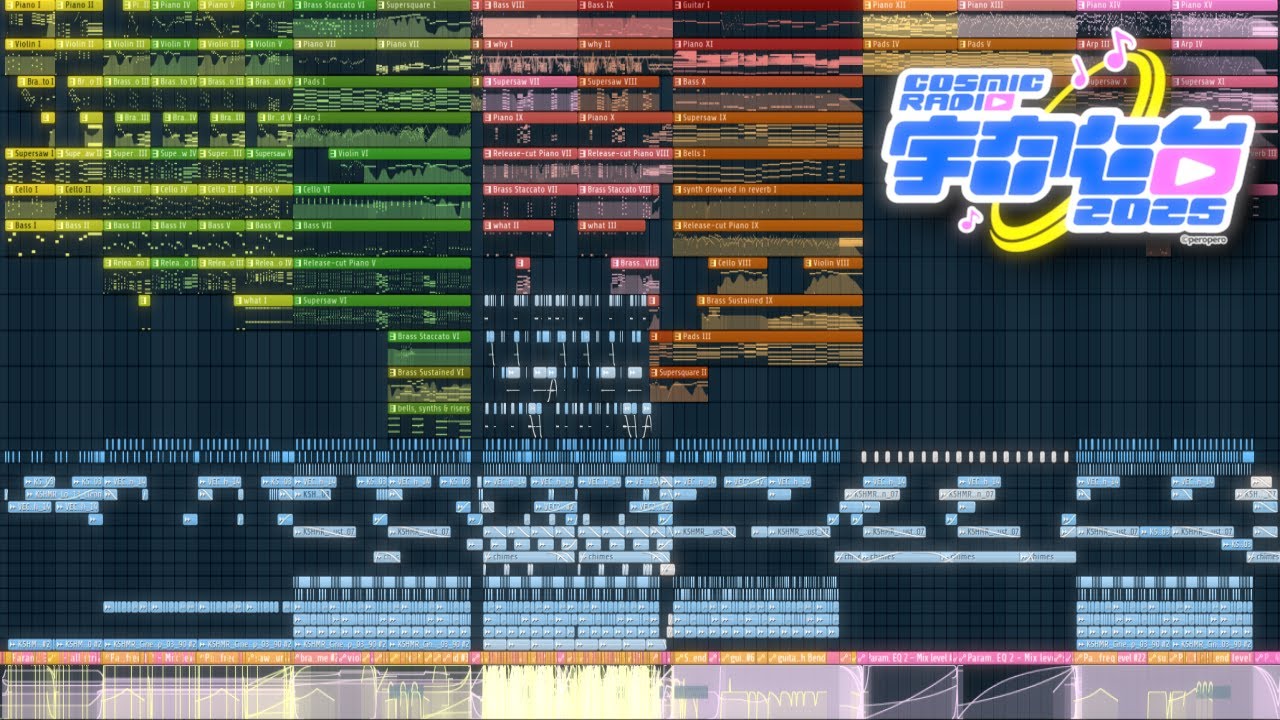Viewport: 1280px width, 720px height.
Task: Open the clip menu icon of Guitar I
Action: point(677,5)
